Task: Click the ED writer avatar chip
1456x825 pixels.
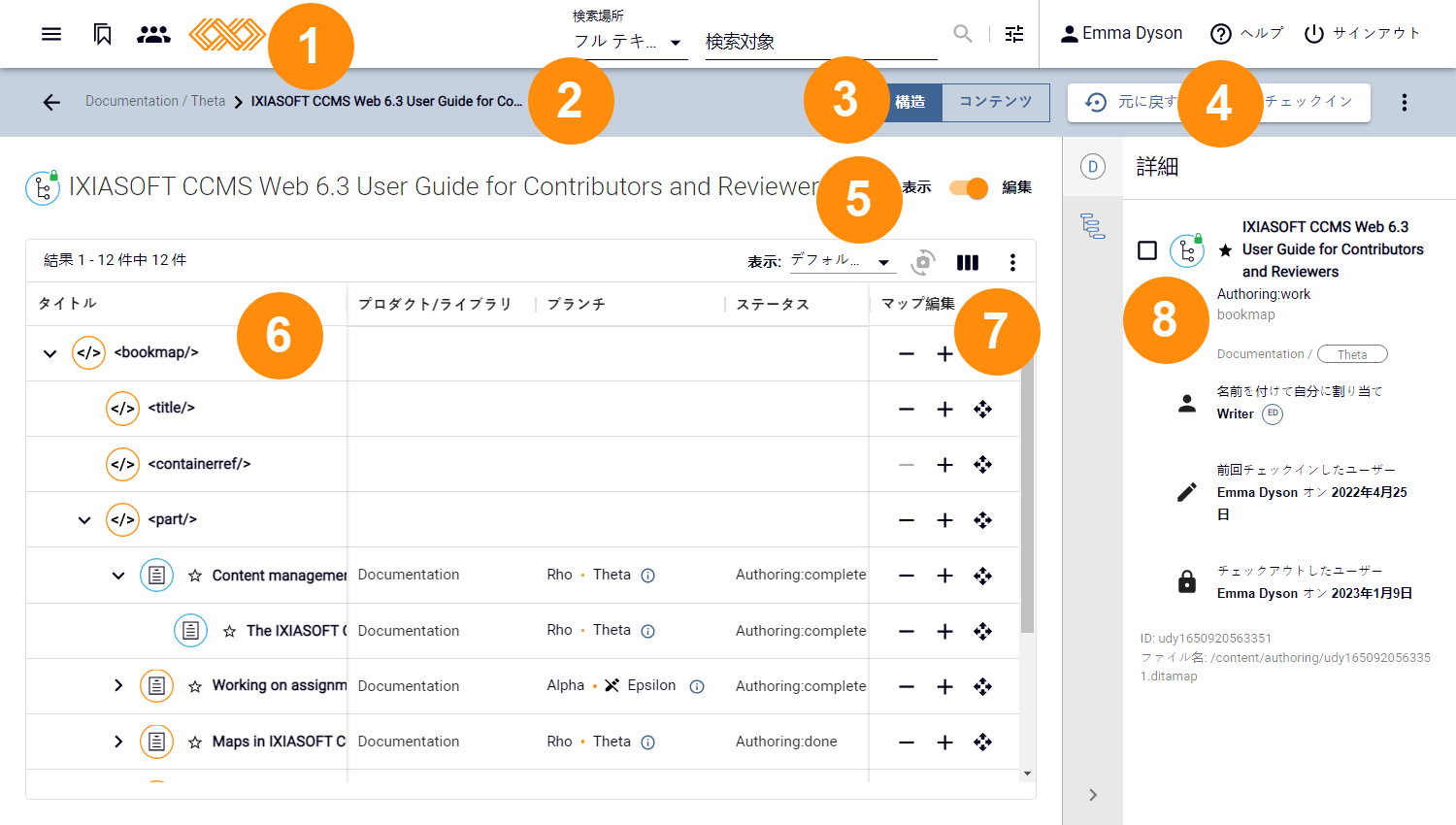Action: point(1273,413)
